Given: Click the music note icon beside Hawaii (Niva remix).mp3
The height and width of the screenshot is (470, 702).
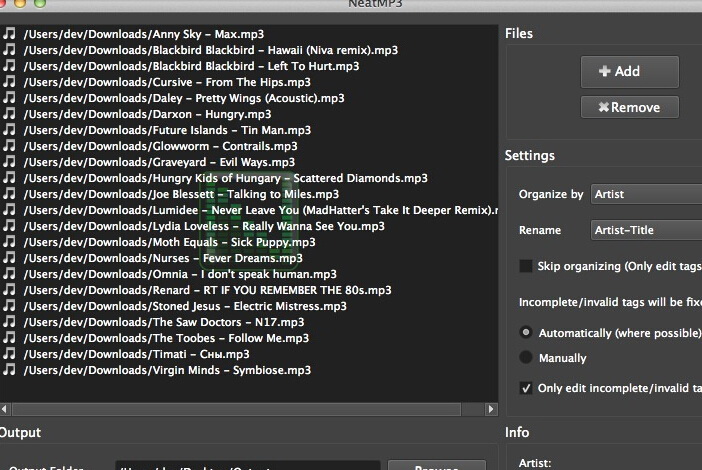Looking at the screenshot, I should (x=9, y=50).
